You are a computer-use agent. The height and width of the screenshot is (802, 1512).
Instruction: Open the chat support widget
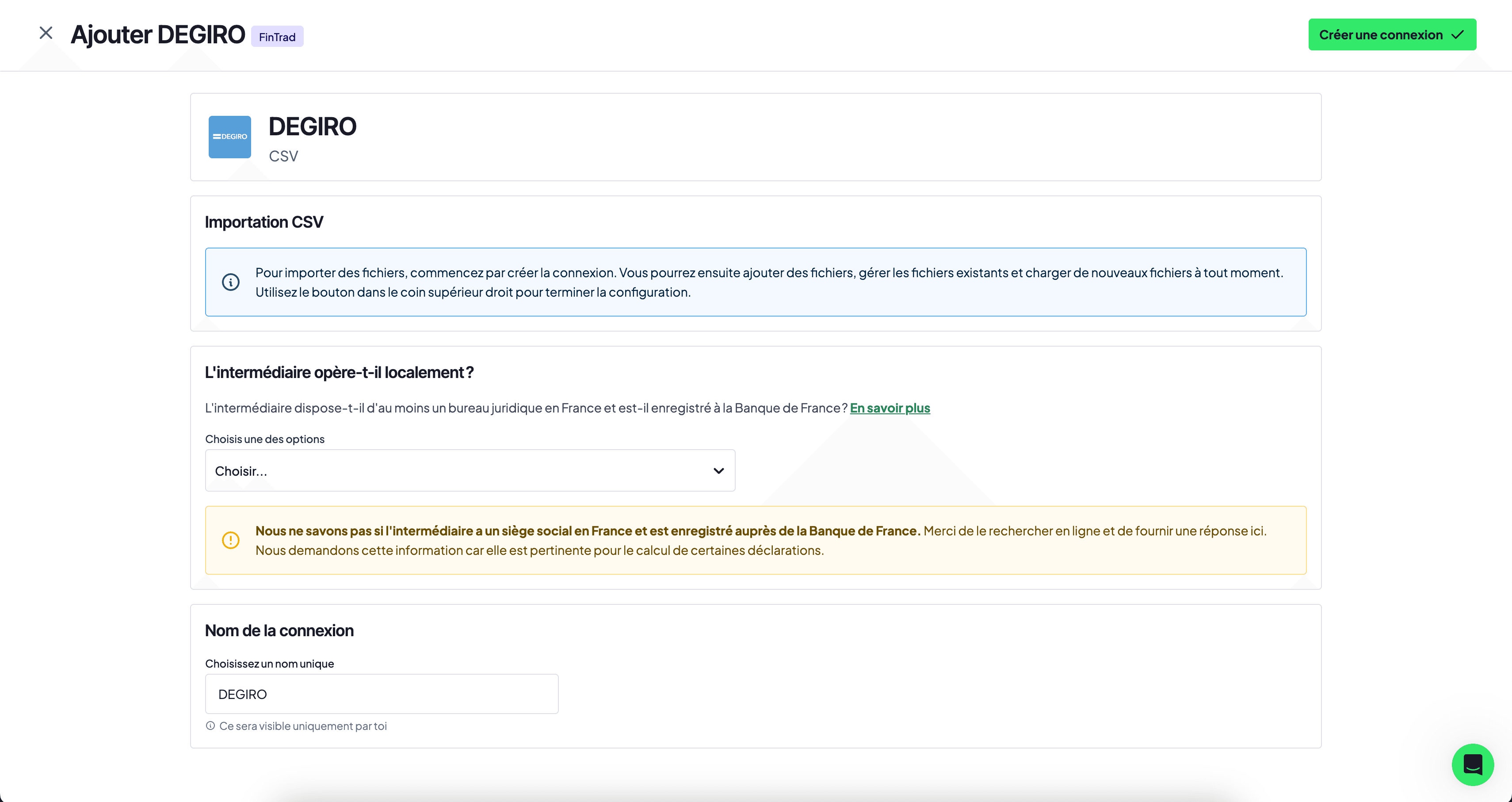tap(1473, 764)
